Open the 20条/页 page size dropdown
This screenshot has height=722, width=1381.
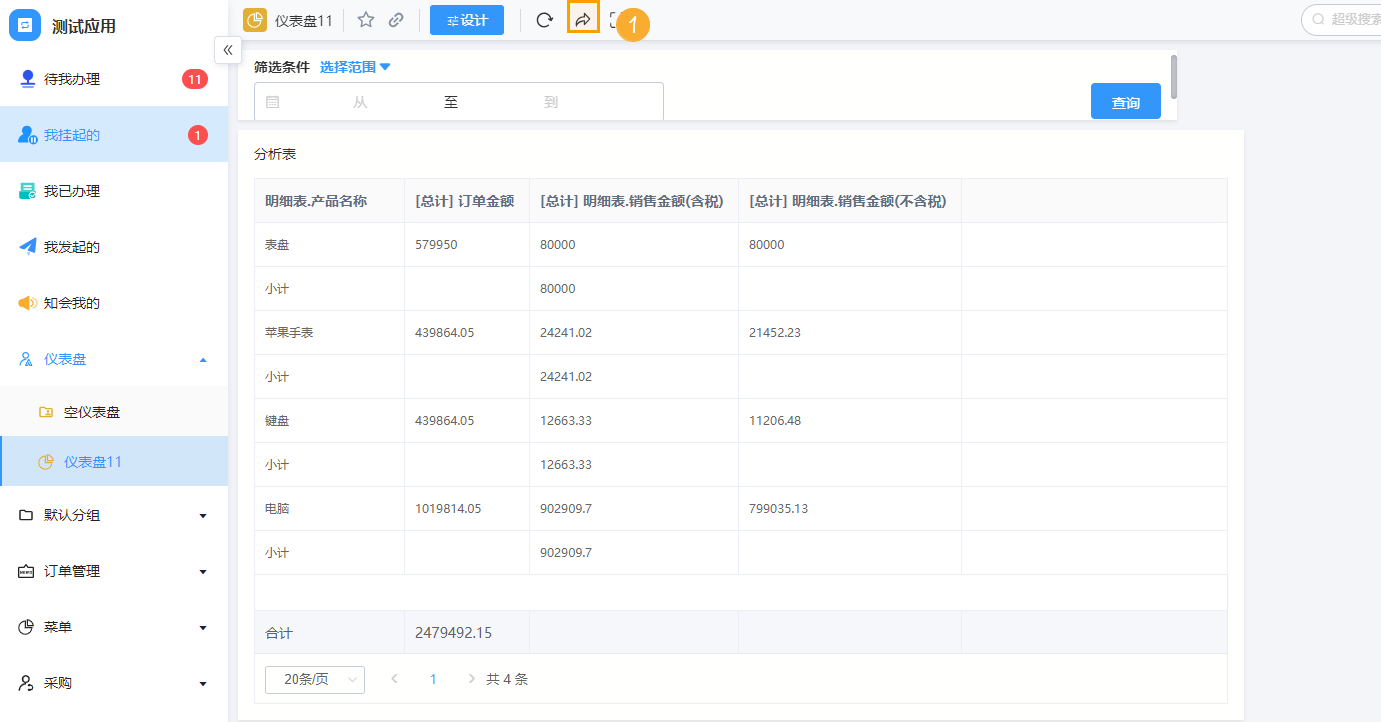coord(314,679)
